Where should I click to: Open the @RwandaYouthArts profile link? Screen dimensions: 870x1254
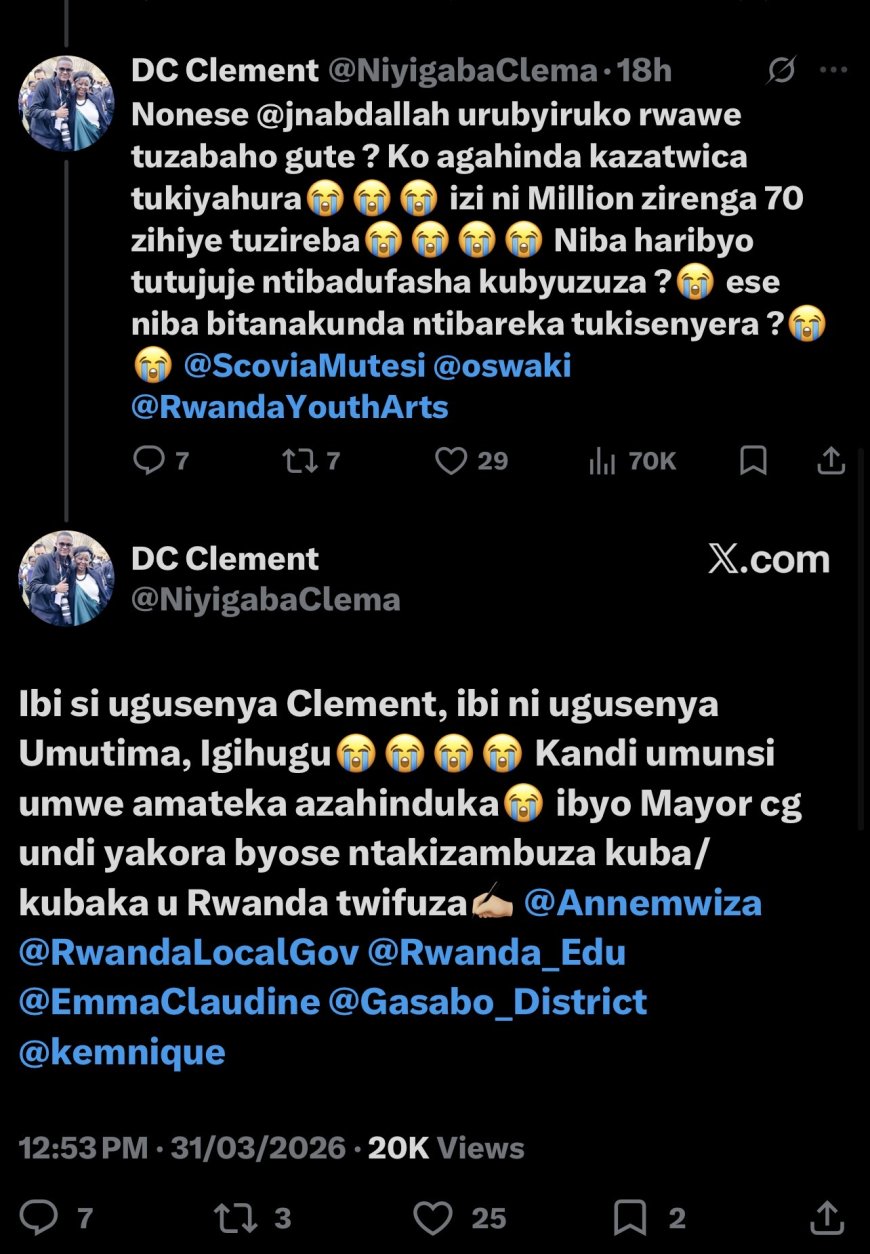coord(290,407)
